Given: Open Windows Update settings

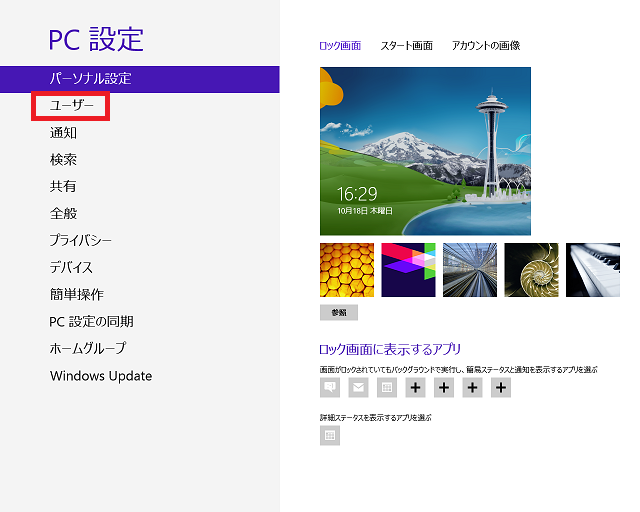Looking at the screenshot, I should pos(101,376).
